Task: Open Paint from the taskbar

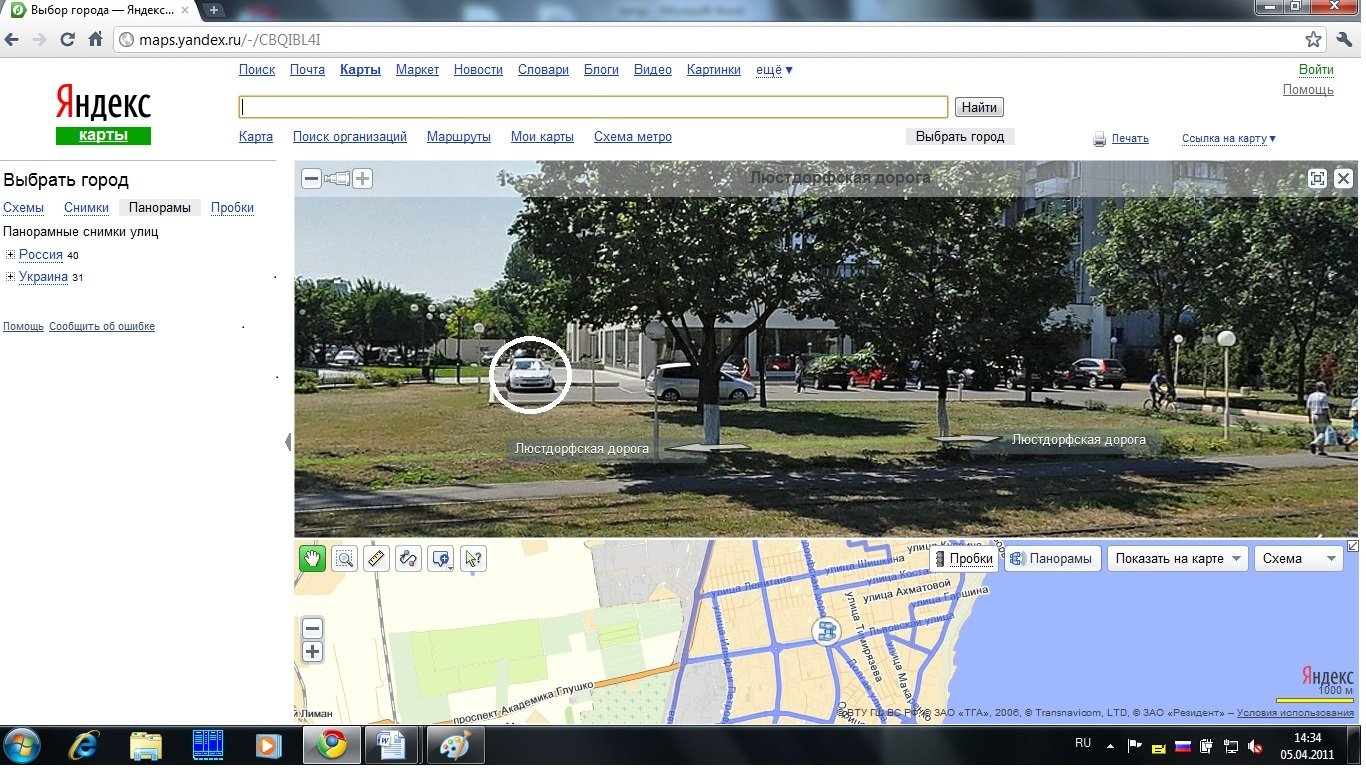Action: point(455,745)
